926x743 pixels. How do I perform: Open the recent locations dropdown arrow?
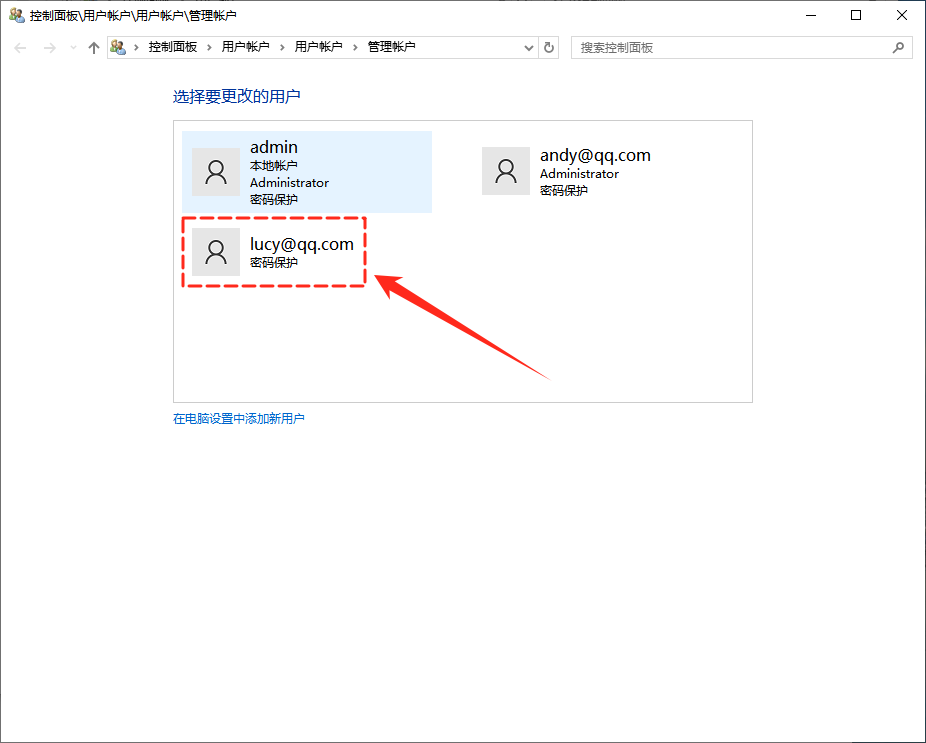(x=73, y=48)
